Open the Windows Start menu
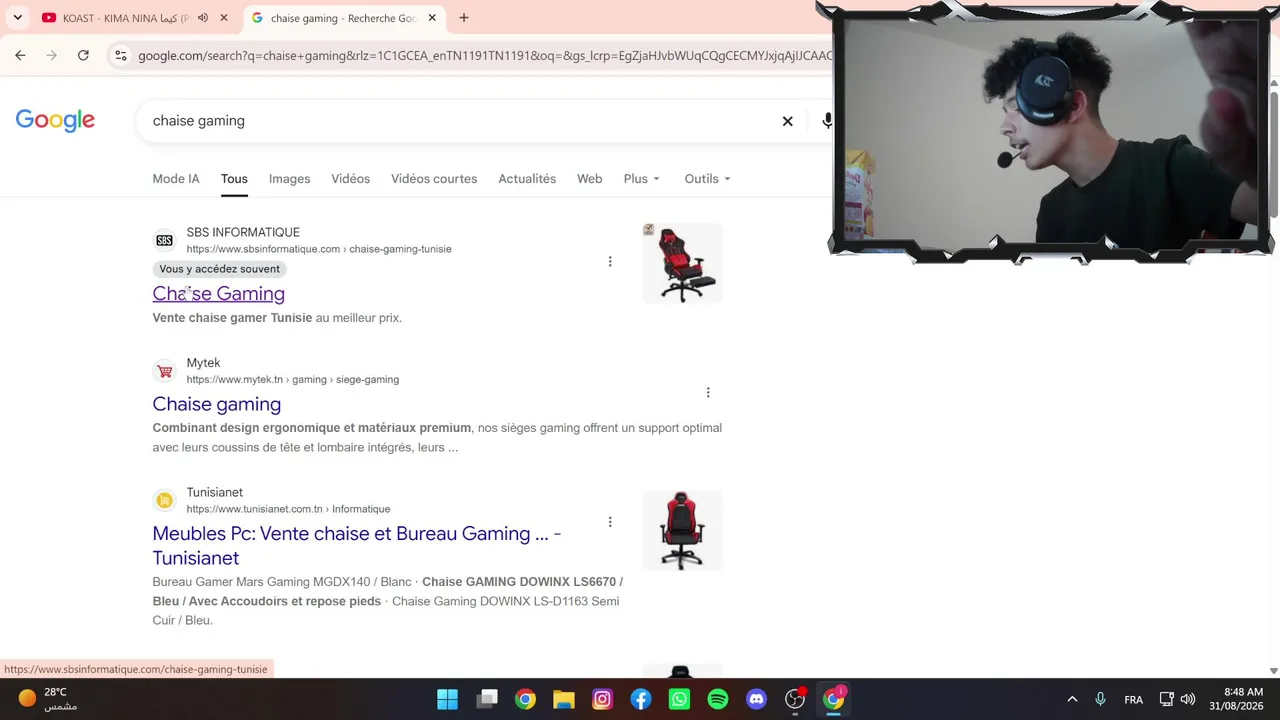This screenshot has width=1280, height=720. pyautogui.click(x=447, y=699)
